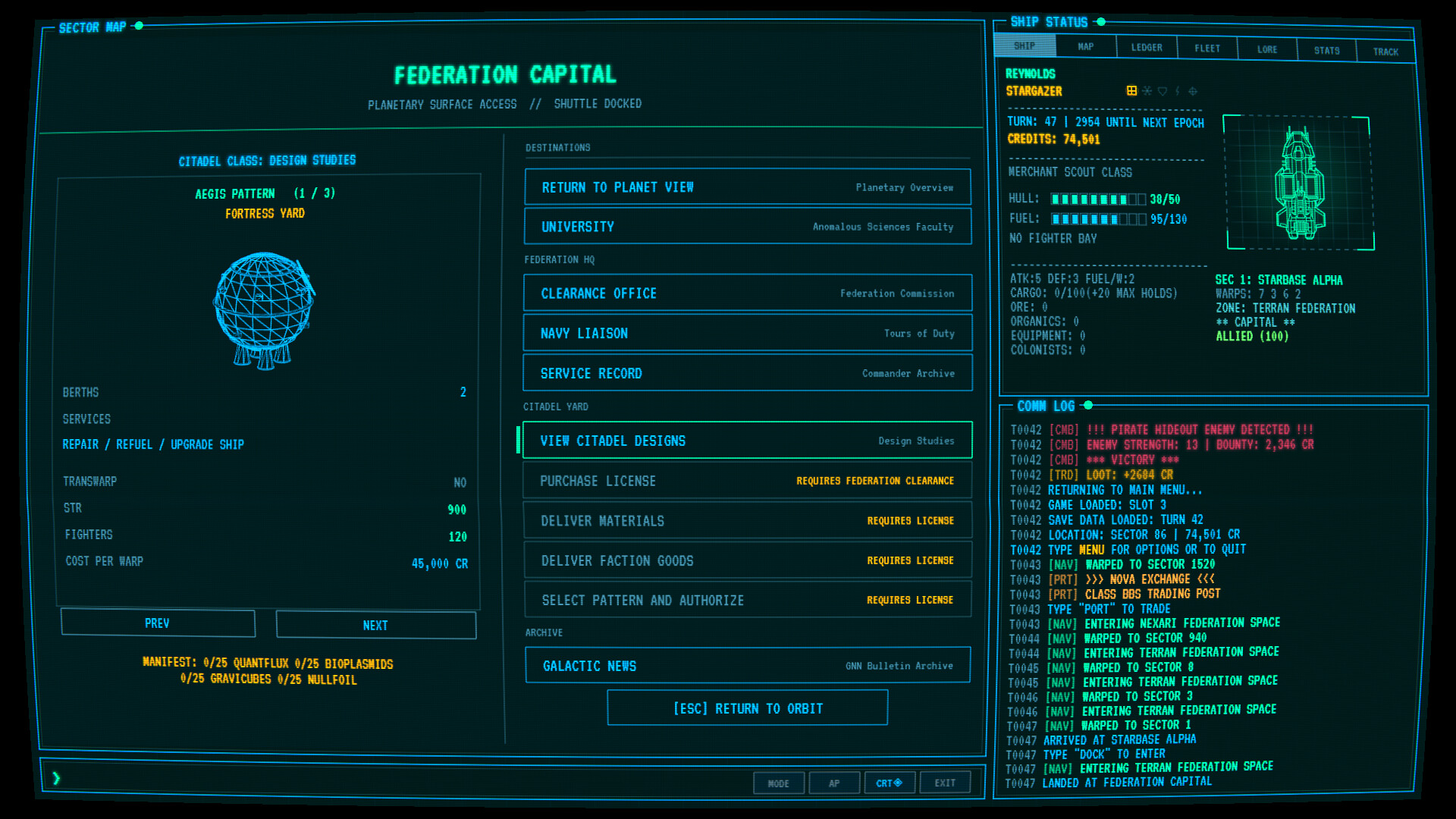The width and height of the screenshot is (1456, 819).
Task: Click 'ARRIVED AT STARBASE ALPHA' log entry
Action: coord(1119,739)
